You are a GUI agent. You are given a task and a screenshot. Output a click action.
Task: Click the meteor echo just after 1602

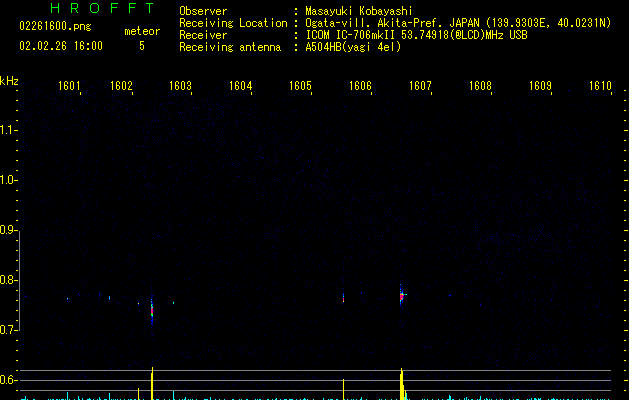152,310
